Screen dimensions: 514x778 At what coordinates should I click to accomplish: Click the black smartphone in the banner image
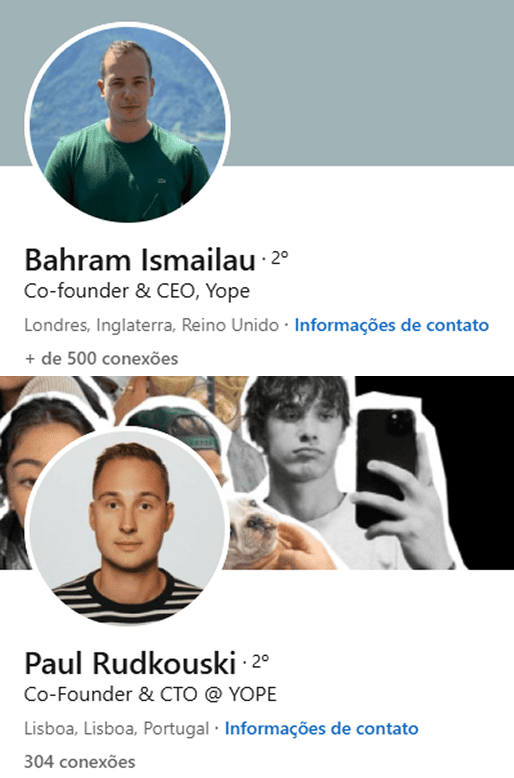386,466
